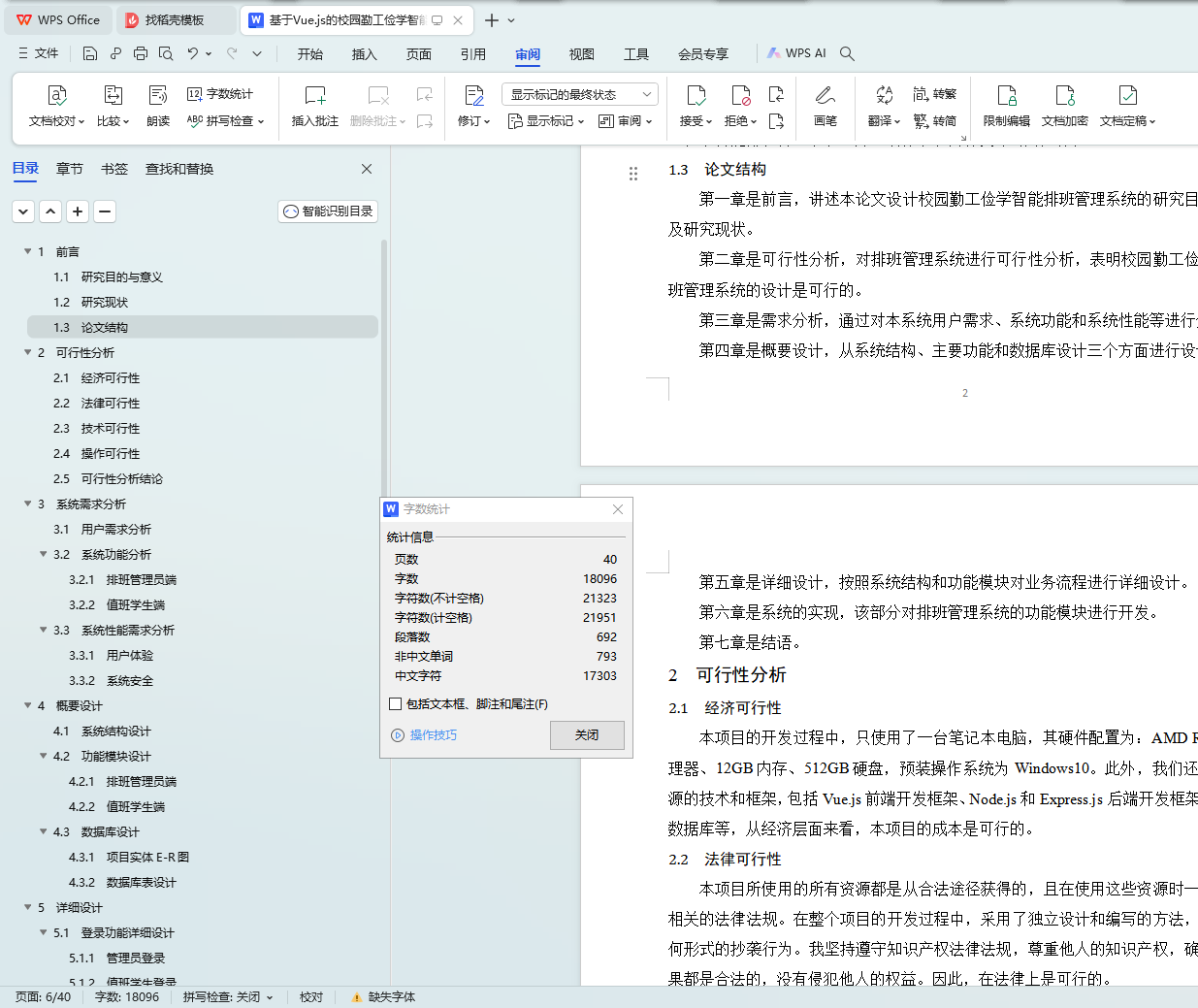Click the 拒绝 reject changes icon
This screenshot has height=1008, width=1198.
pyautogui.click(x=741, y=95)
